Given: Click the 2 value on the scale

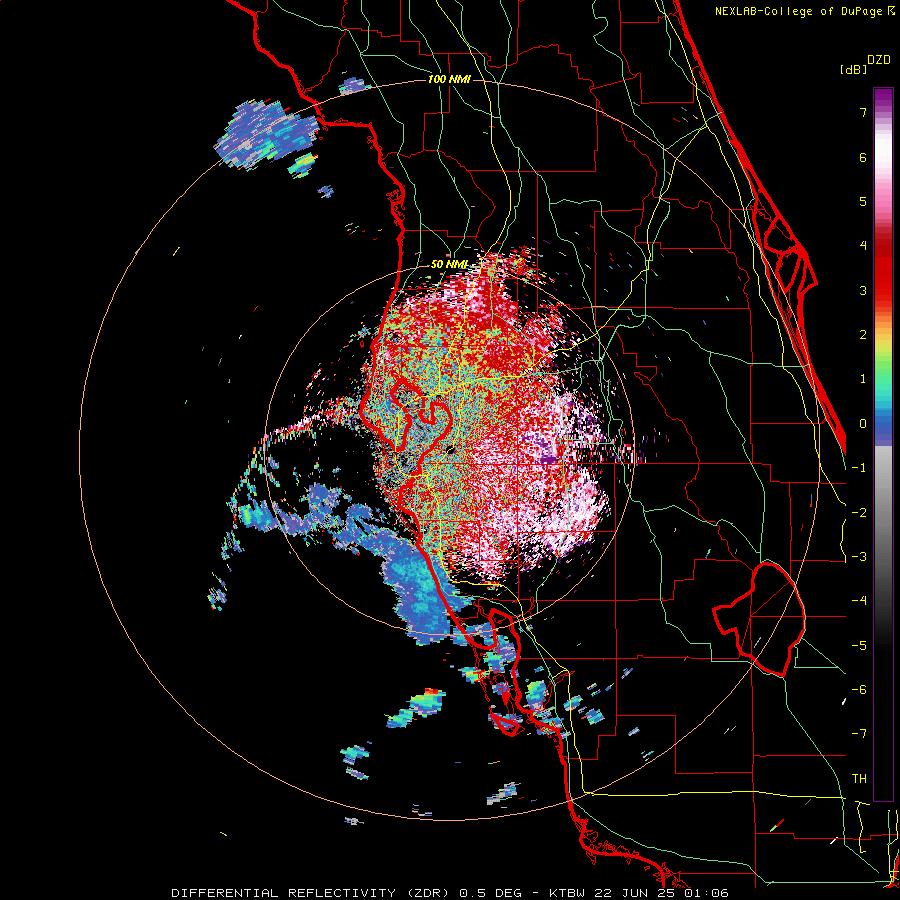Looking at the screenshot, I should [863, 335].
